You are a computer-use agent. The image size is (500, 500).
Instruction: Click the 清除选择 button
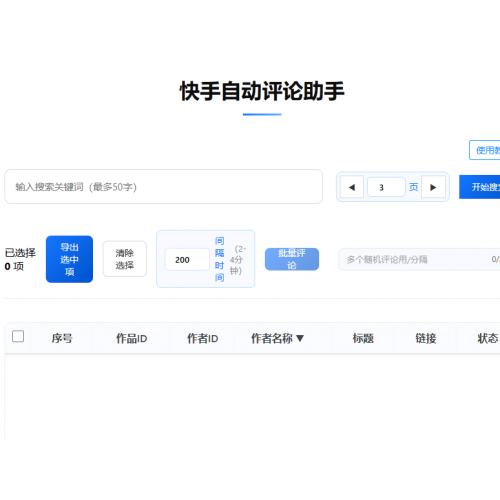click(x=125, y=259)
